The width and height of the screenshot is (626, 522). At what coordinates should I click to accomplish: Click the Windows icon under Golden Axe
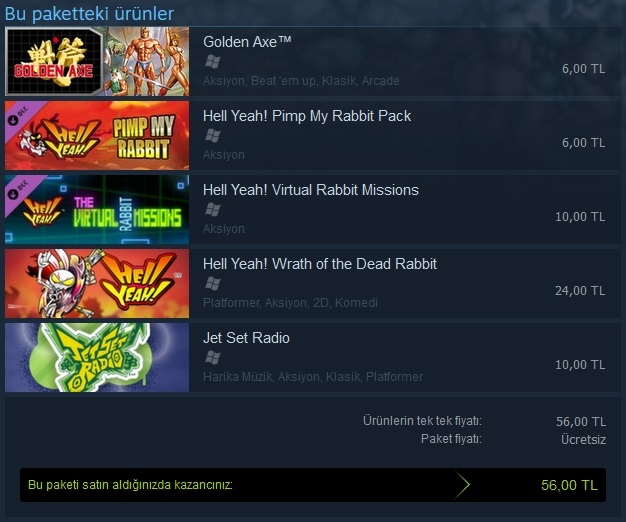click(212, 62)
